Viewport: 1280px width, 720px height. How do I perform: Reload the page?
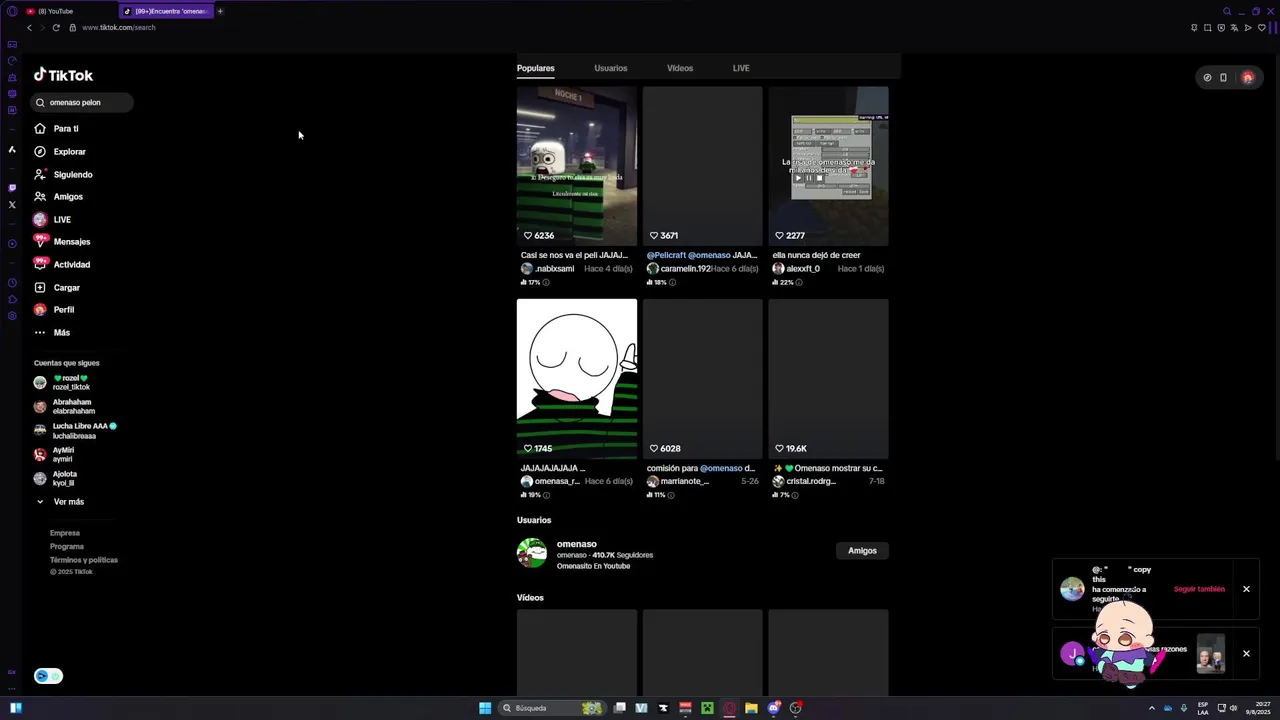56,27
